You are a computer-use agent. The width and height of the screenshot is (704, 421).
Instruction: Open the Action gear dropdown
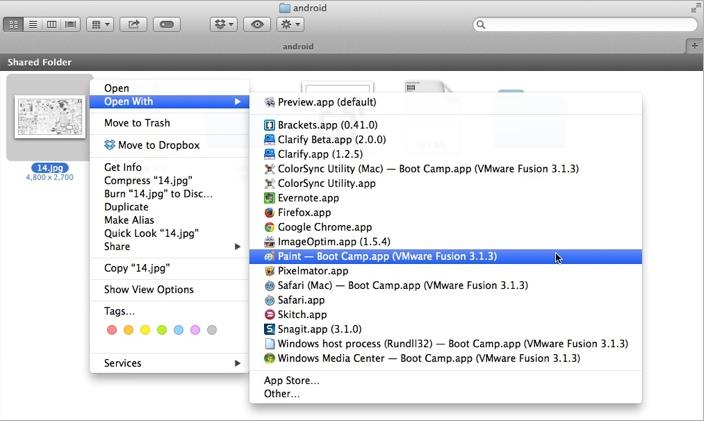(x=290, y=24)
